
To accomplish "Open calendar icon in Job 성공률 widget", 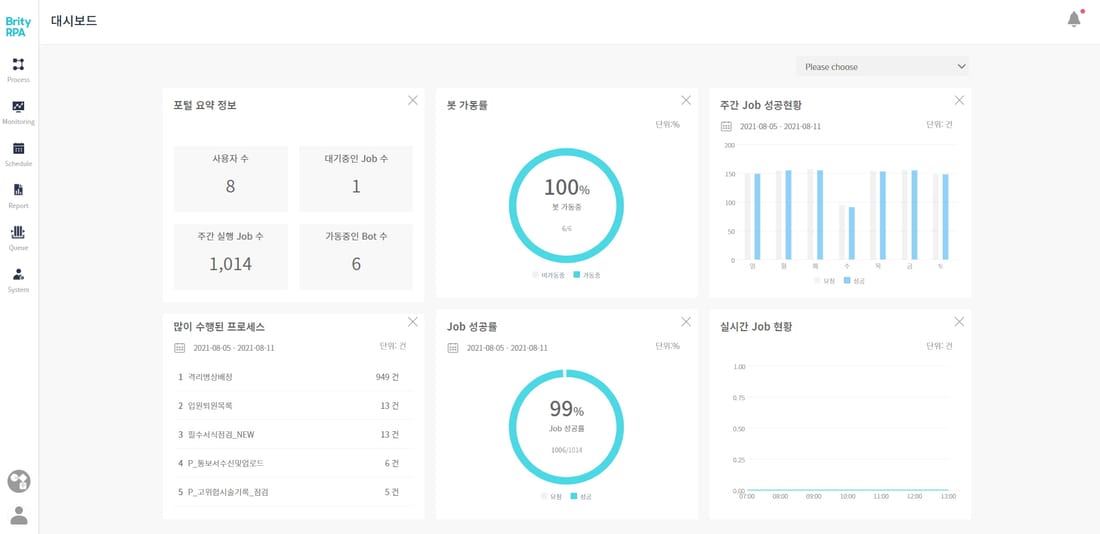I will tap(452, 348).
